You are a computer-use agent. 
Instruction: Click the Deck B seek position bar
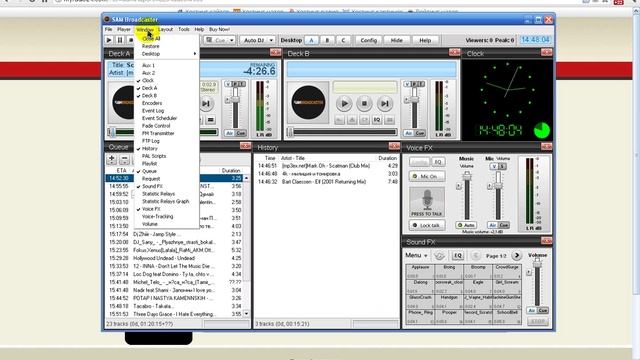tap(343, 132)
